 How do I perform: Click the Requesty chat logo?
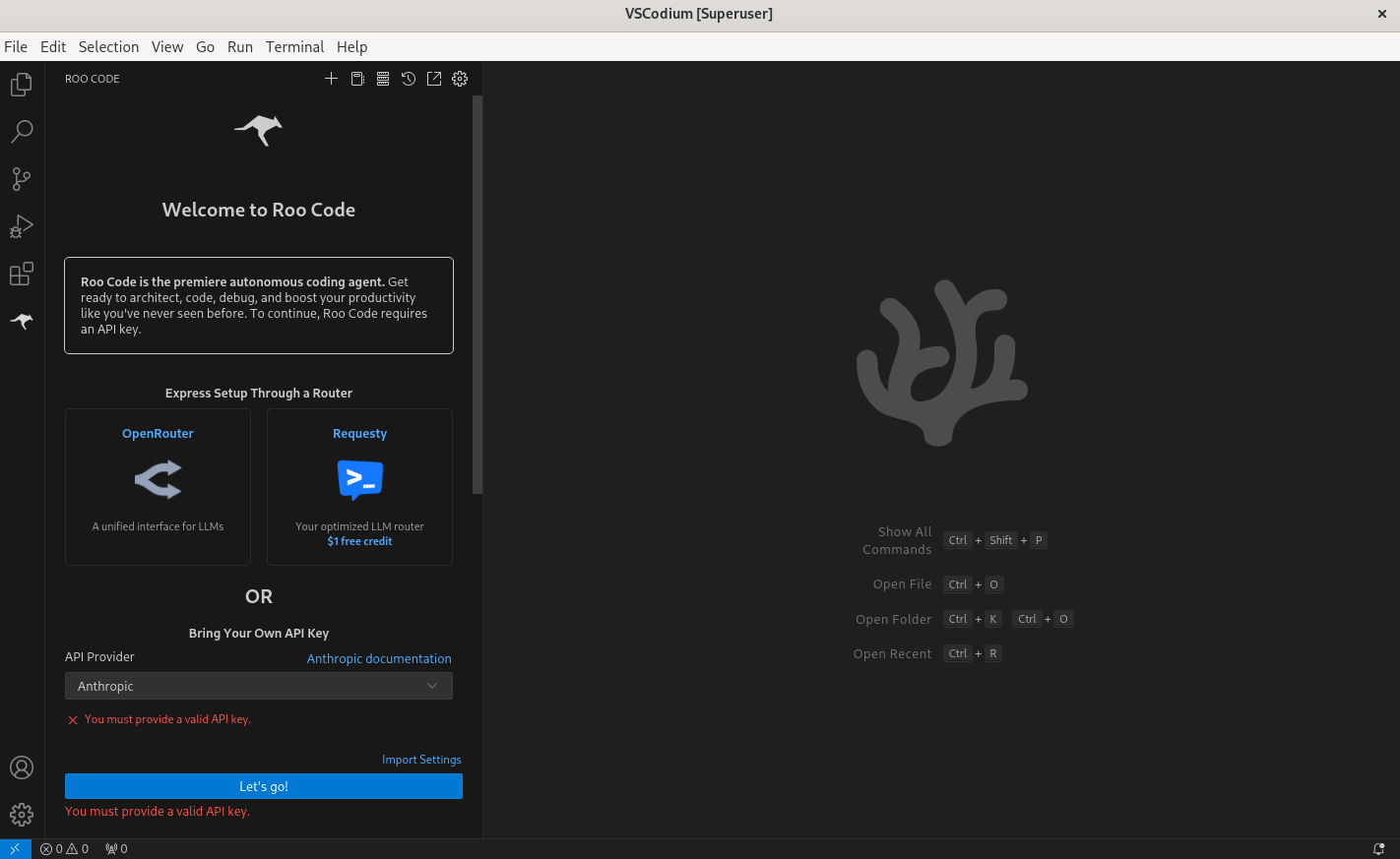(360, 480)
